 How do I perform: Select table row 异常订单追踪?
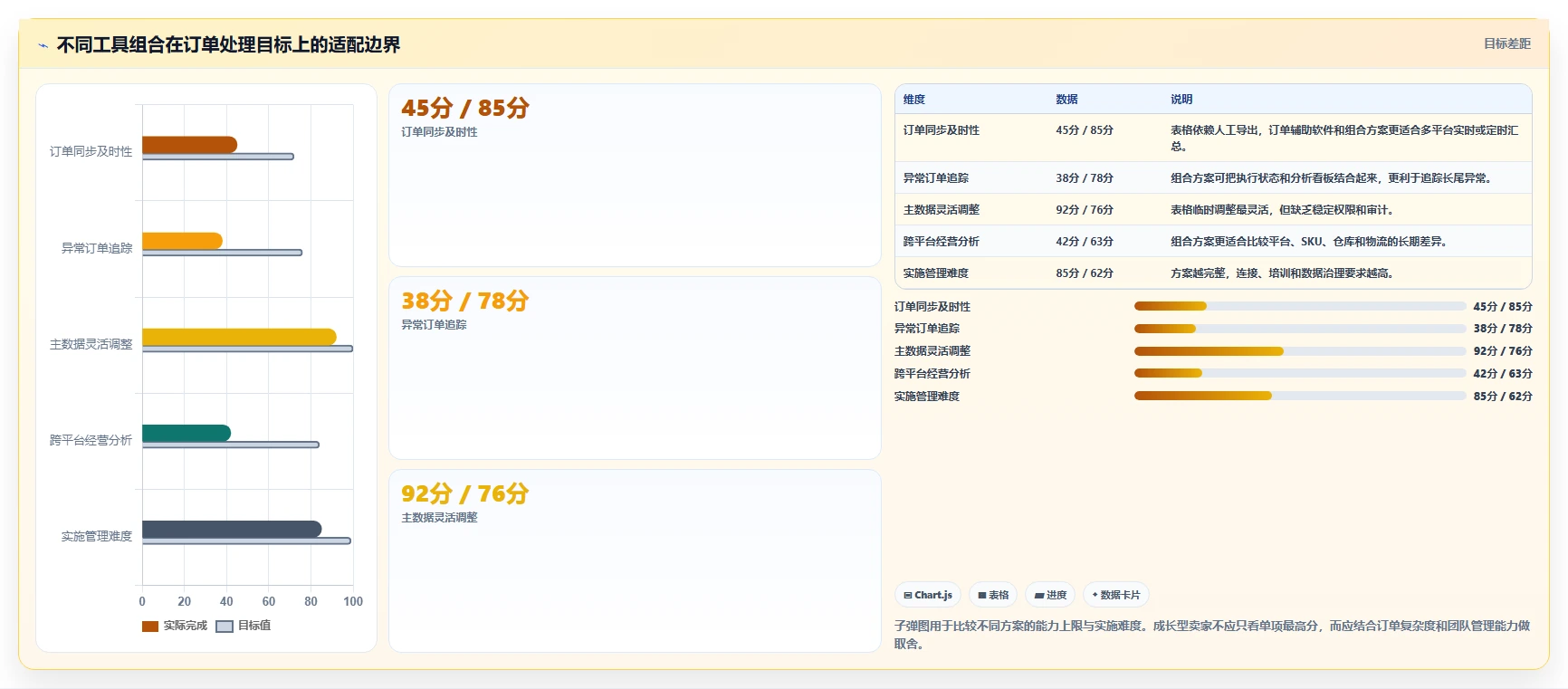tap(1213, 178)
